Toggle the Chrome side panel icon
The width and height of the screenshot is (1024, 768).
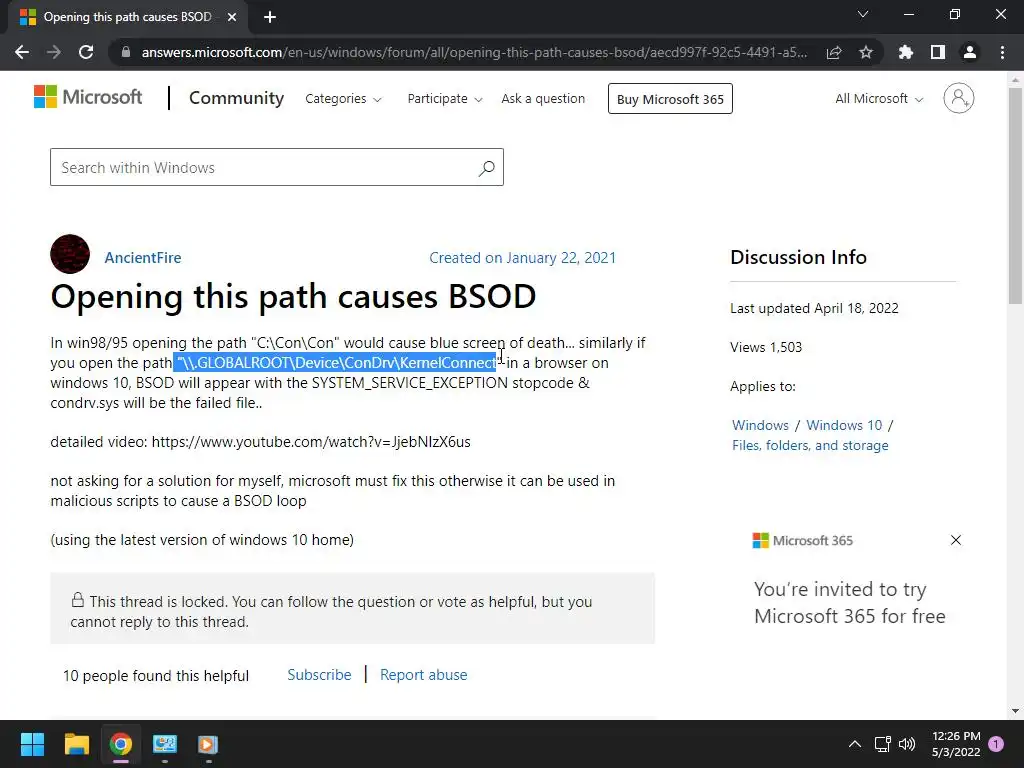pos(938,52)
